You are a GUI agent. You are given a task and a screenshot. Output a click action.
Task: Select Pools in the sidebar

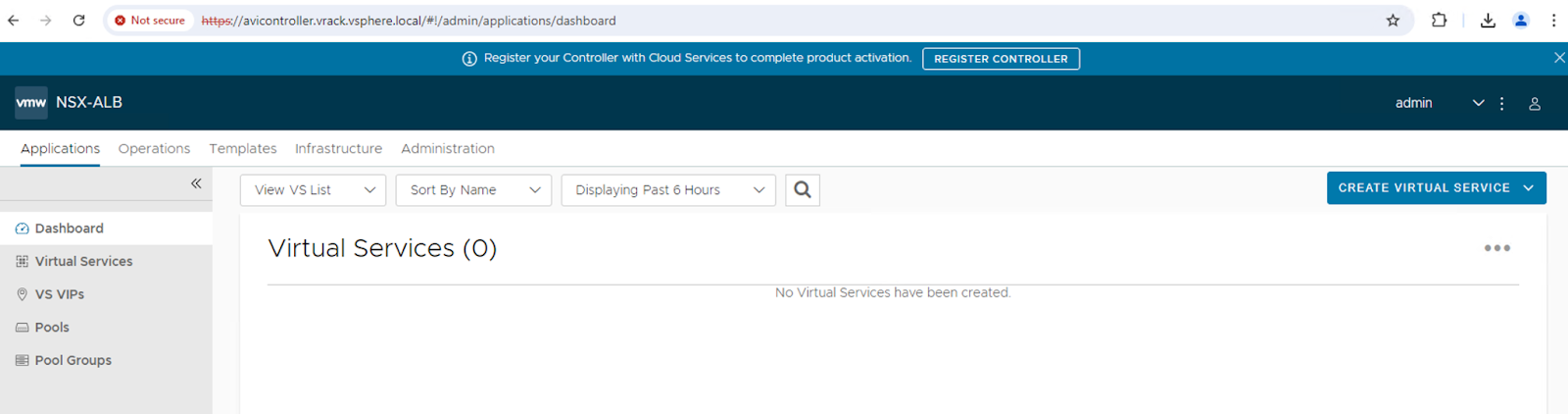point(106,328)
